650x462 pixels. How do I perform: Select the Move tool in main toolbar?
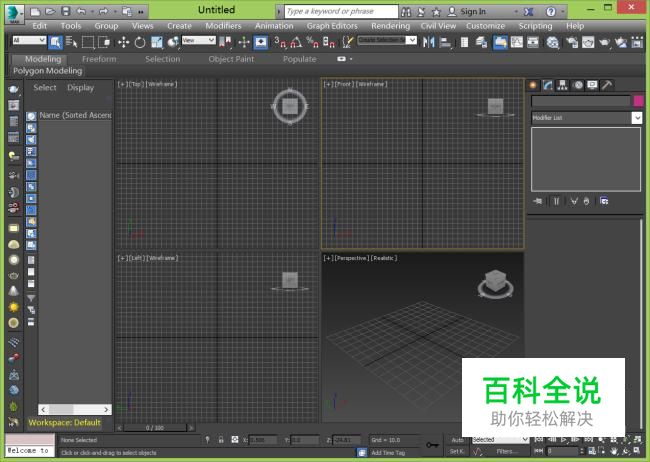point(124,42)
